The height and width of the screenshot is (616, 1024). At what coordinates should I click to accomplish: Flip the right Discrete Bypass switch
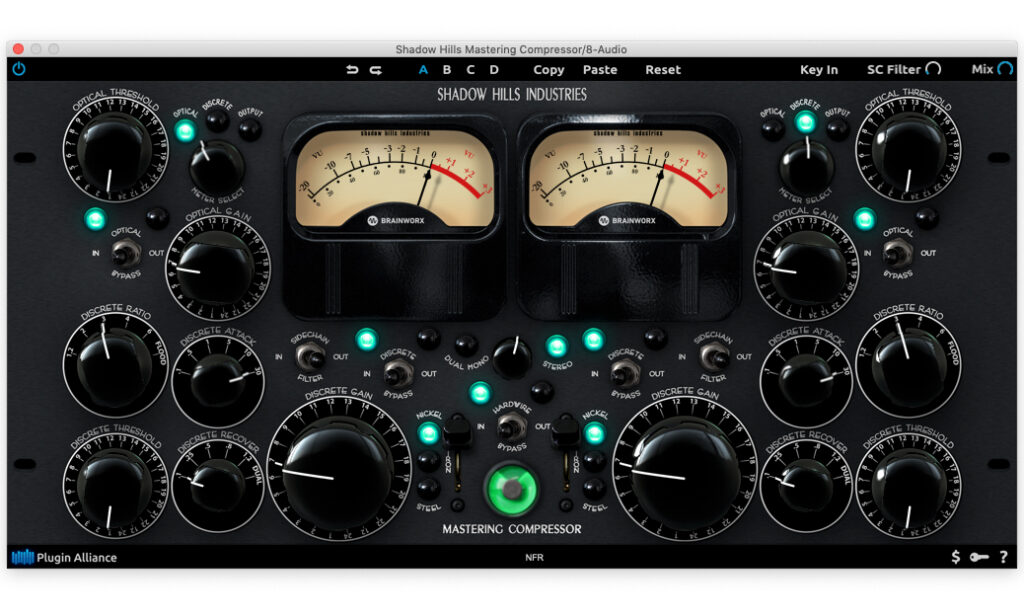coord(625,374)
